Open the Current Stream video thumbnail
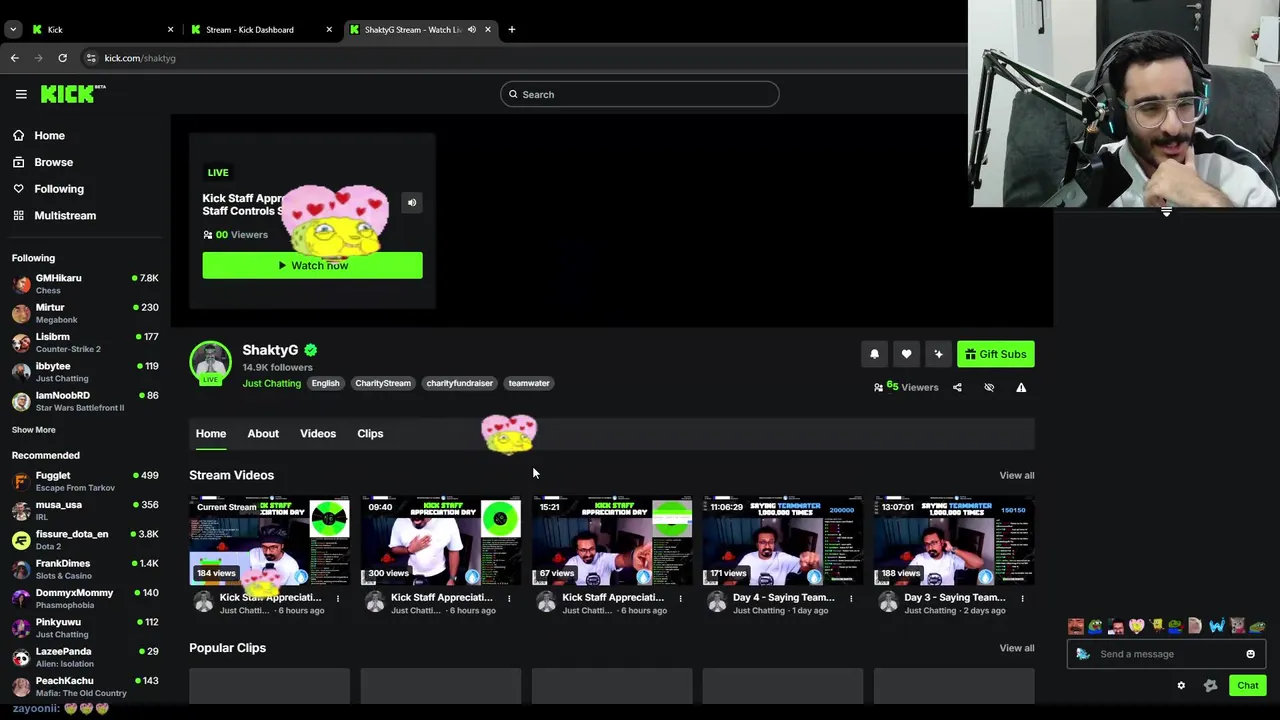The image size is (1280, 720). [x=270, y=540]
